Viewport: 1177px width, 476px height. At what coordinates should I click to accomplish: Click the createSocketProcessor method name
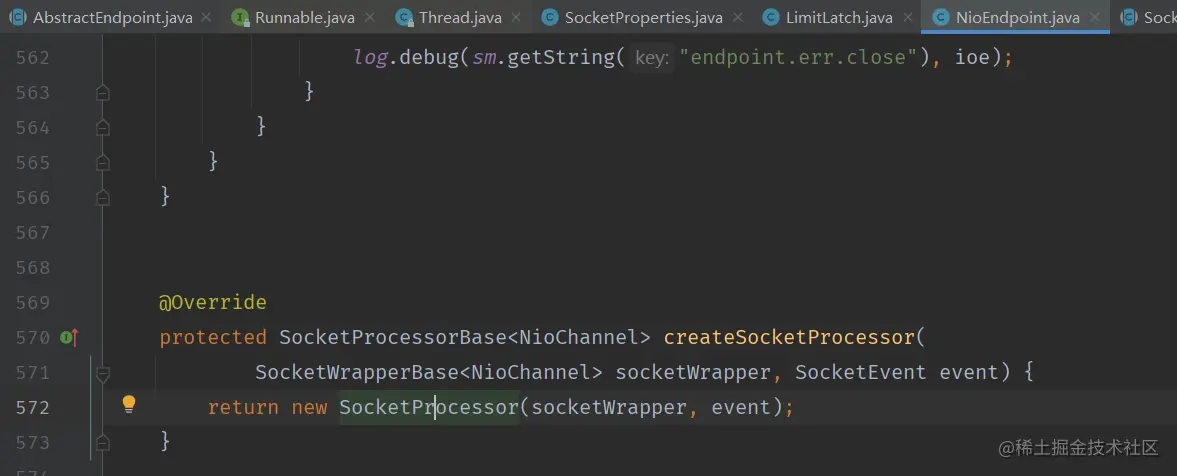click(x=790, y=338)
